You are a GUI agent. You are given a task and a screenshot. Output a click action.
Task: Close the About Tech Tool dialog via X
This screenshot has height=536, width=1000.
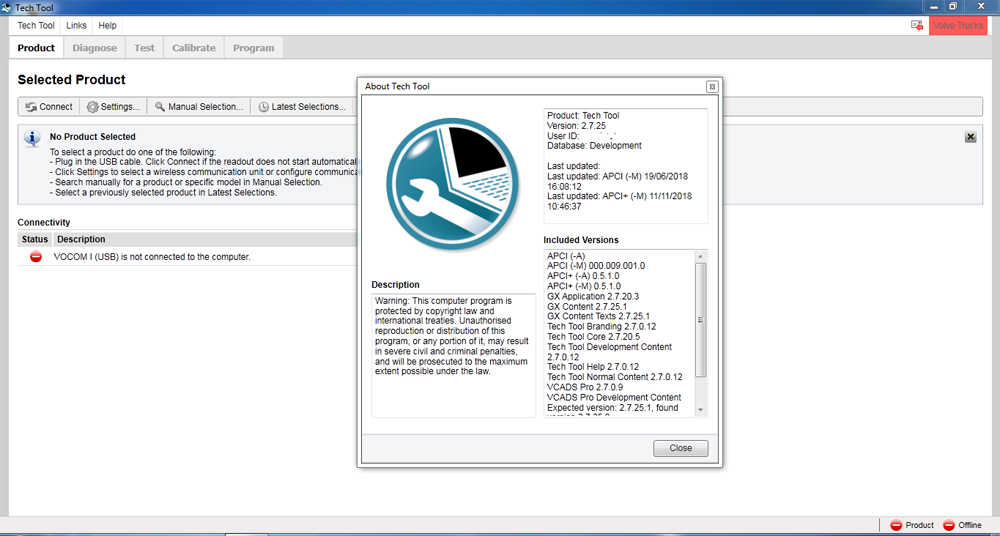click(712, 86)
